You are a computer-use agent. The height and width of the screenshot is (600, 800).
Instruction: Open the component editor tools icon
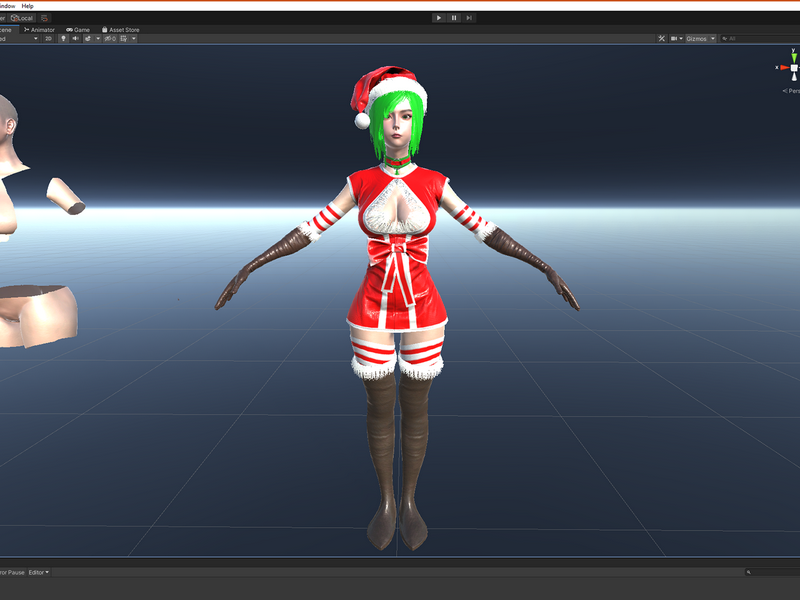(661, 39)
